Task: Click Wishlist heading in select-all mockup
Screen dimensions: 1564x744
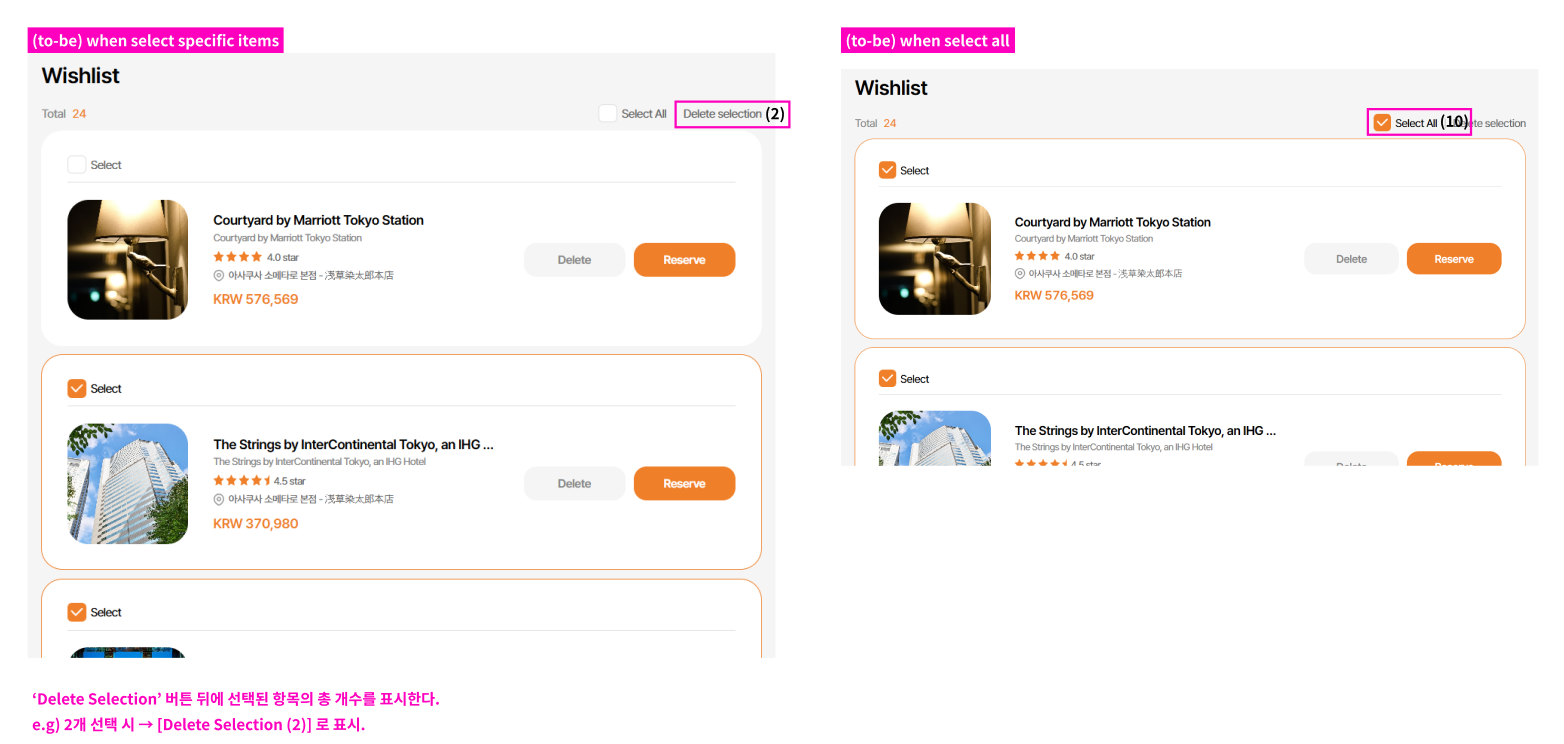Action: tap(891, 88)
